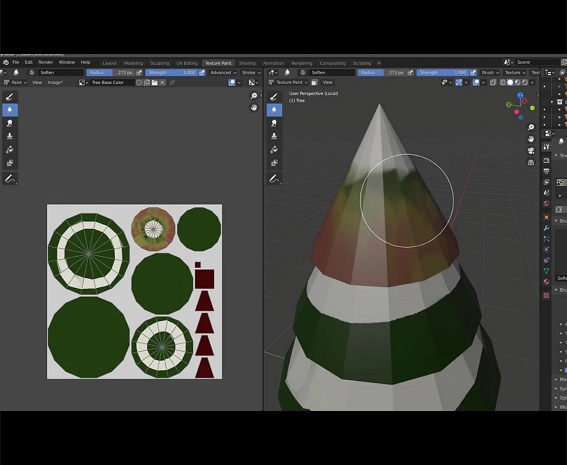Open the image browse dropdown beside Tree Base Color
The image size is (567, 465).
[x=83, y=82]
